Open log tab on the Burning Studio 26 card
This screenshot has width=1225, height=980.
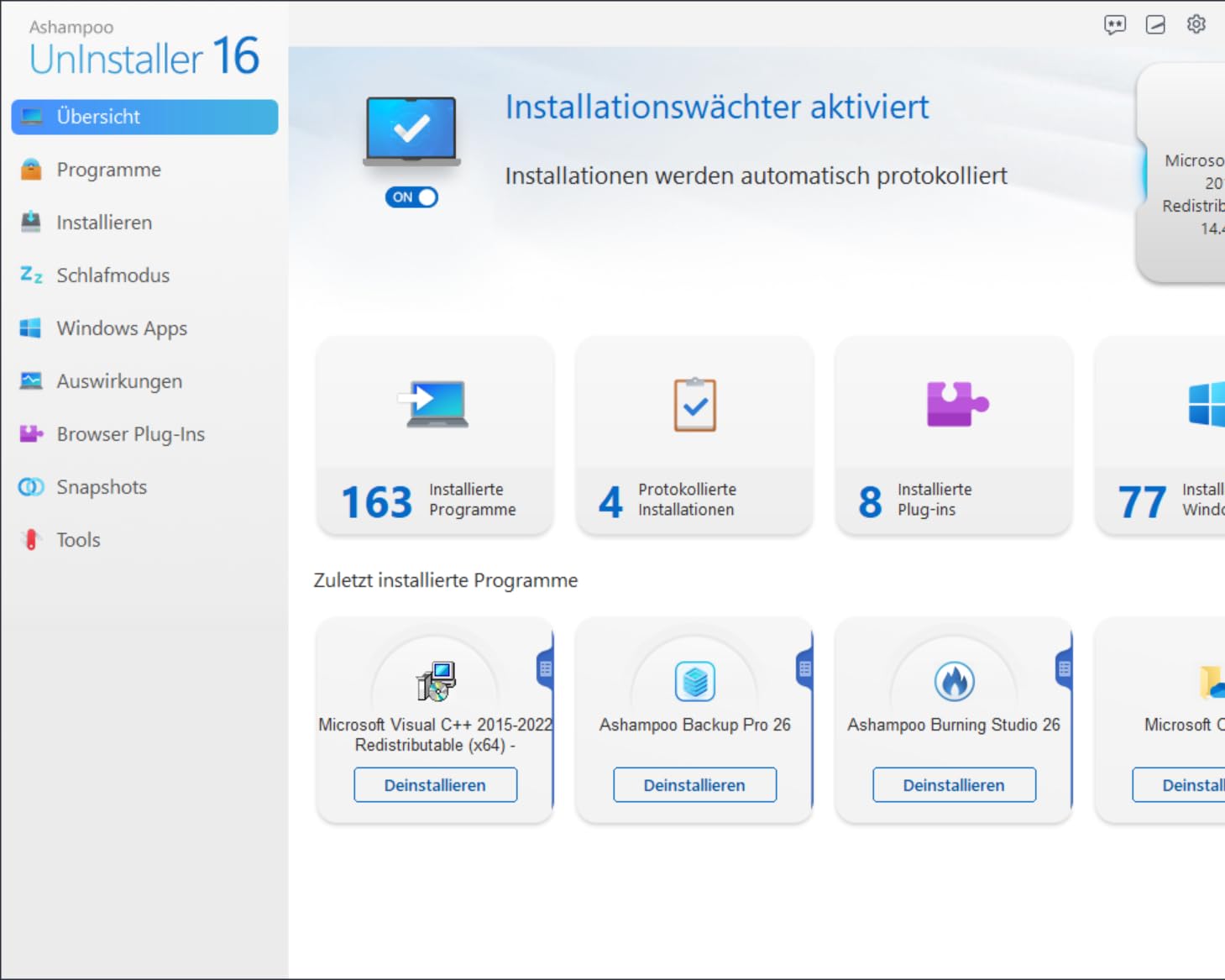pos(1065,668)
